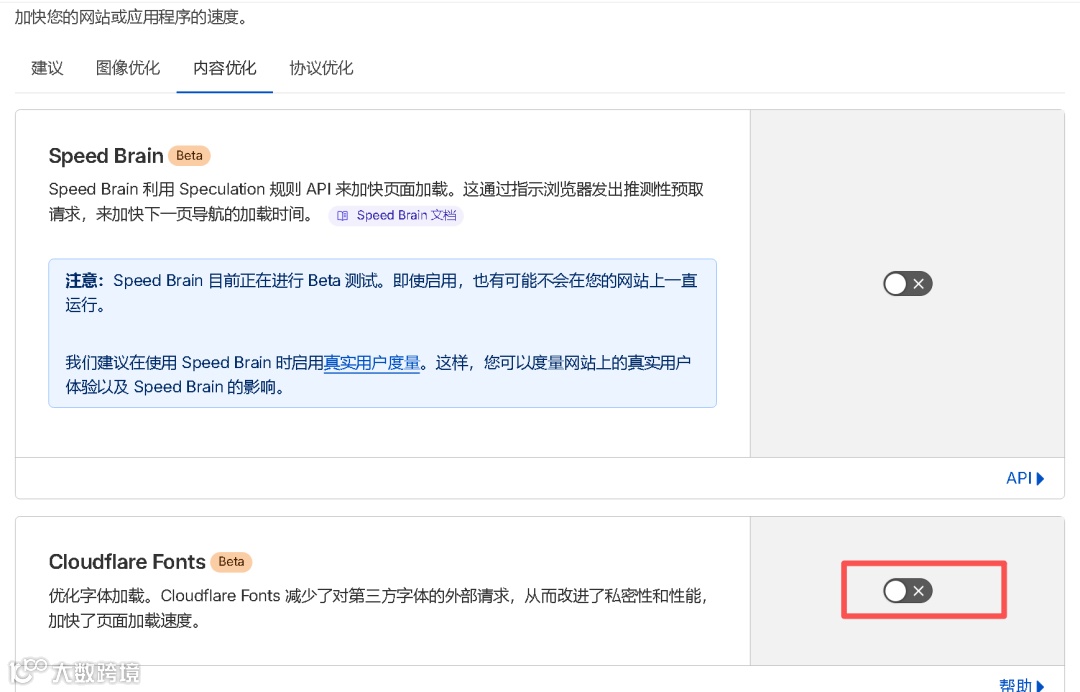
Task: Switch to the 图像优化 tab
Action: point(127,67)
